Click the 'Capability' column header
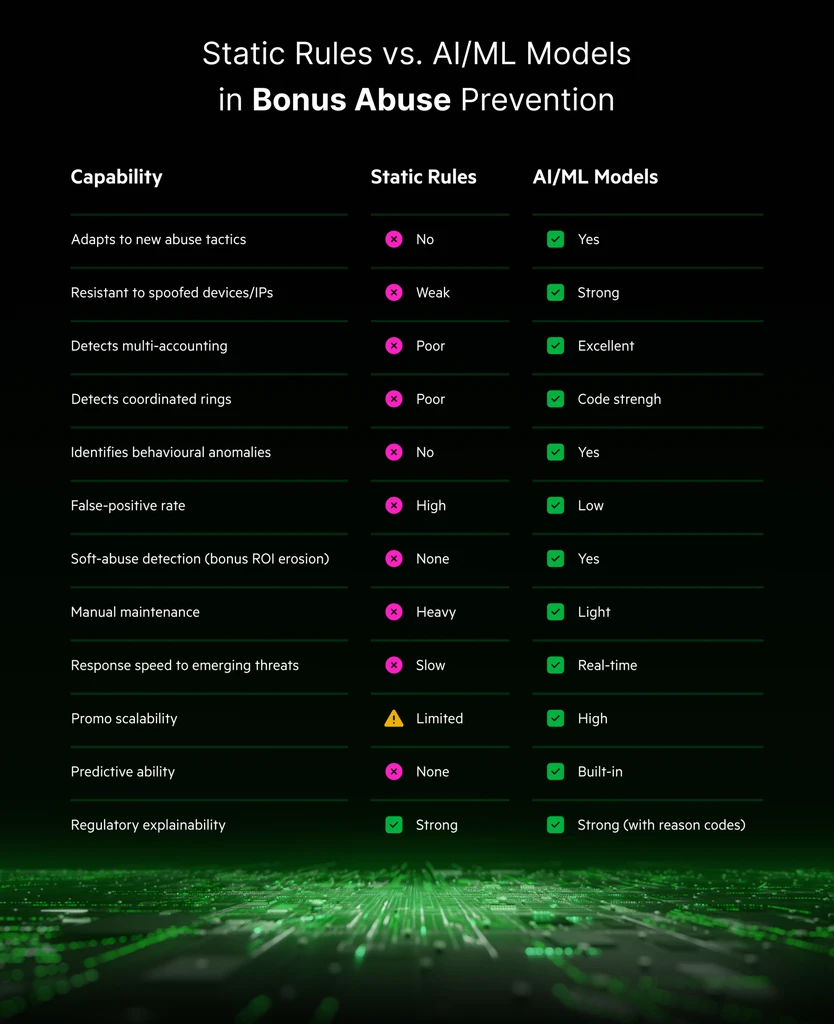Viewport: 834px width, 1024px height. (x=116, y=177)
